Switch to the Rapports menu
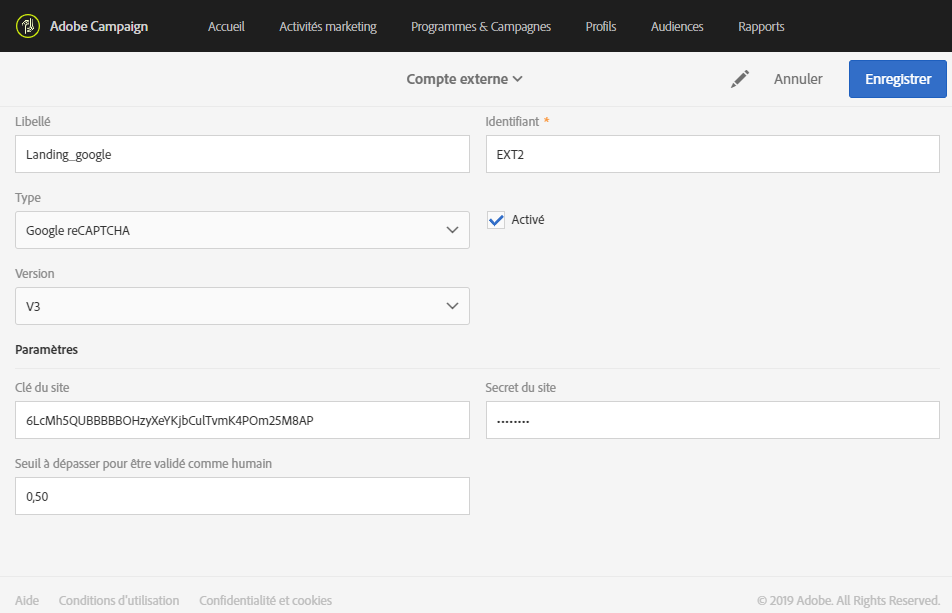Viewport: 952px width, 613px height. click(761, 27)
